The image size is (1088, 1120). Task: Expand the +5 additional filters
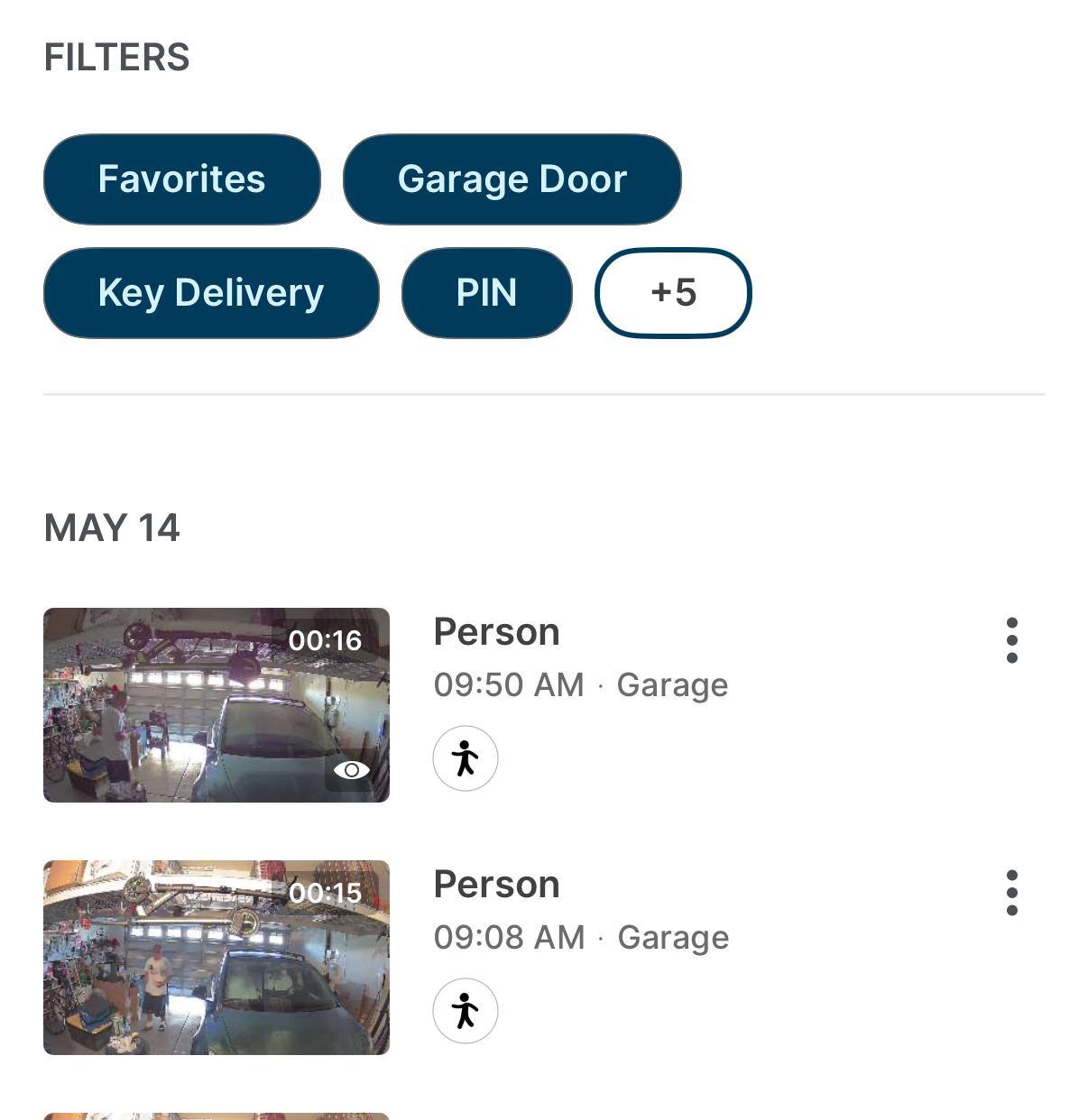(x=673, y=293)
